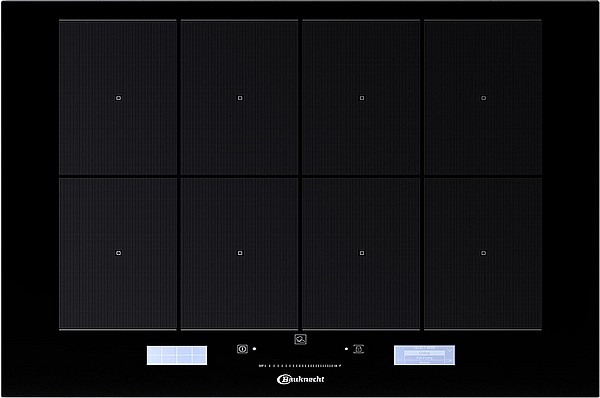Set the heat on the power level slider
Screen dimensions: 600x398
[x=300, y=366]
